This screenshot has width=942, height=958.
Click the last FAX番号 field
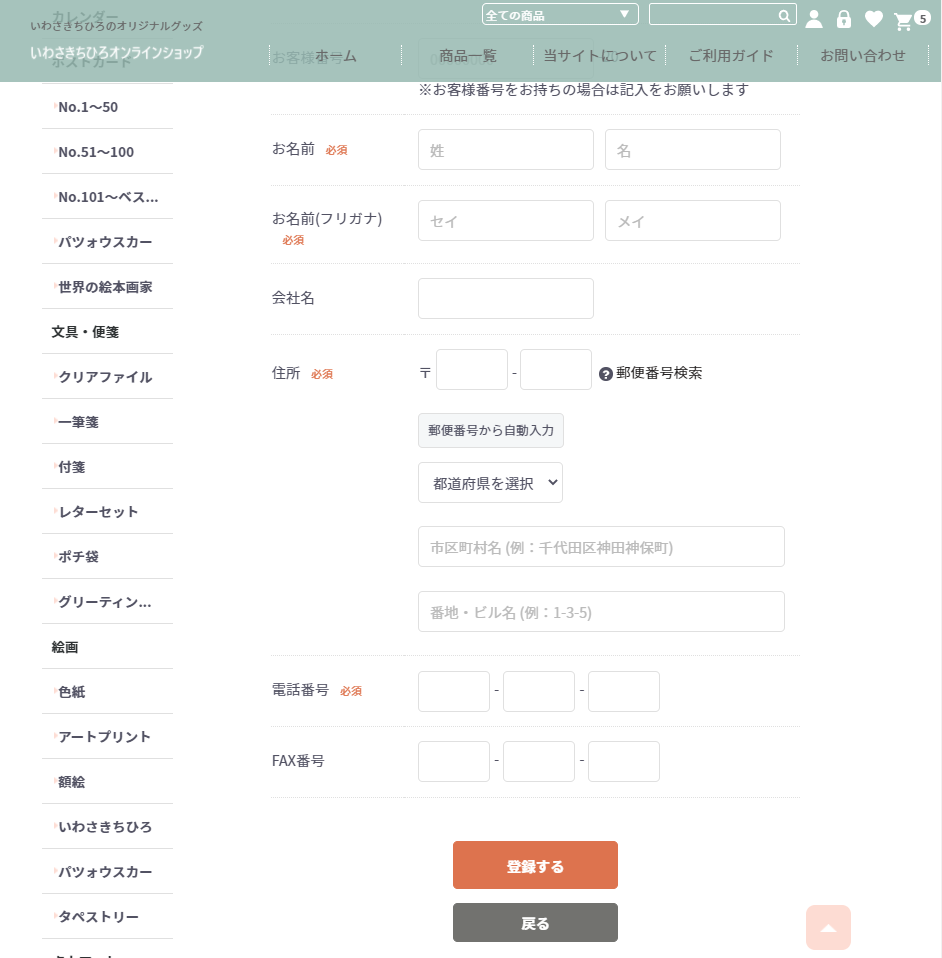coord(624,762)
